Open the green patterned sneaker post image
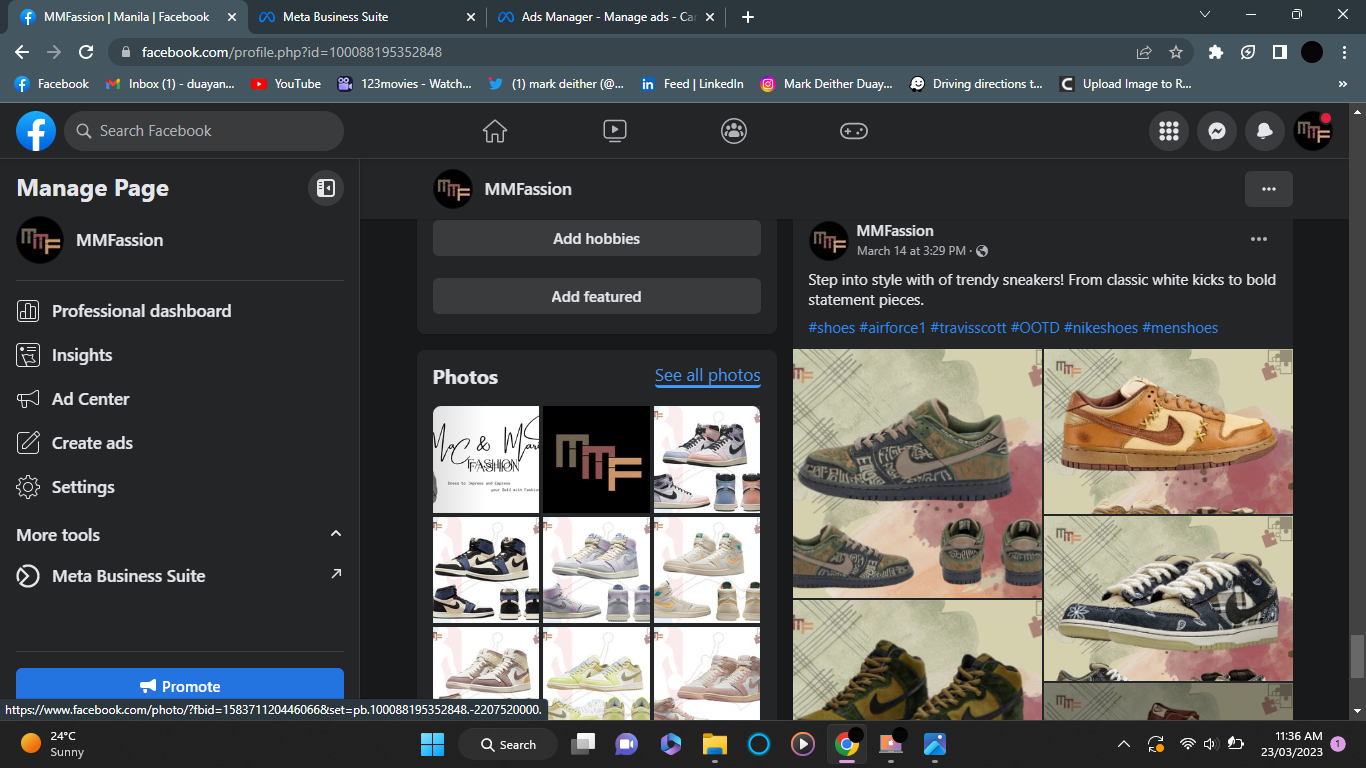 917,473
